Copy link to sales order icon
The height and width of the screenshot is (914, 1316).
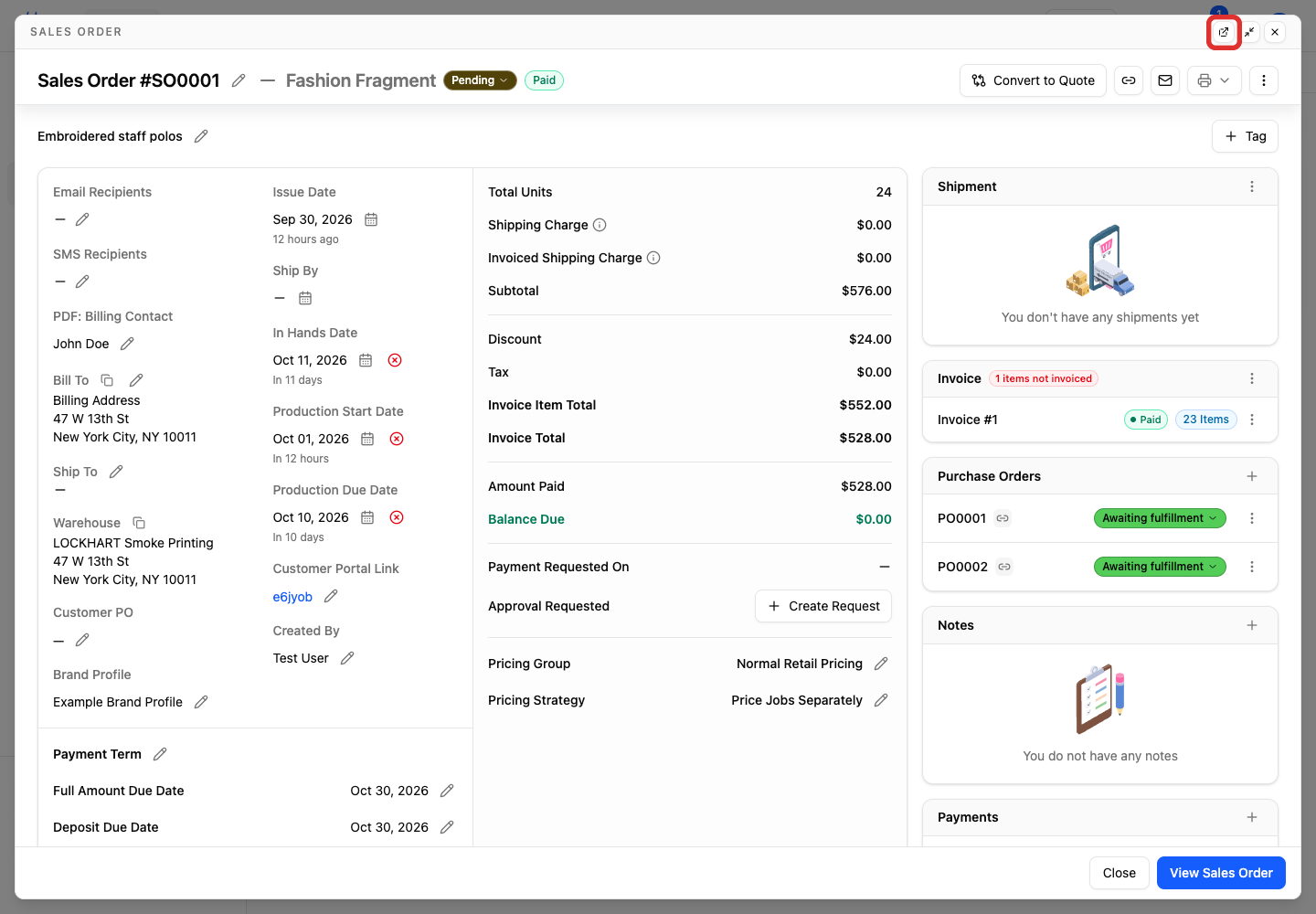(1129, 80)
